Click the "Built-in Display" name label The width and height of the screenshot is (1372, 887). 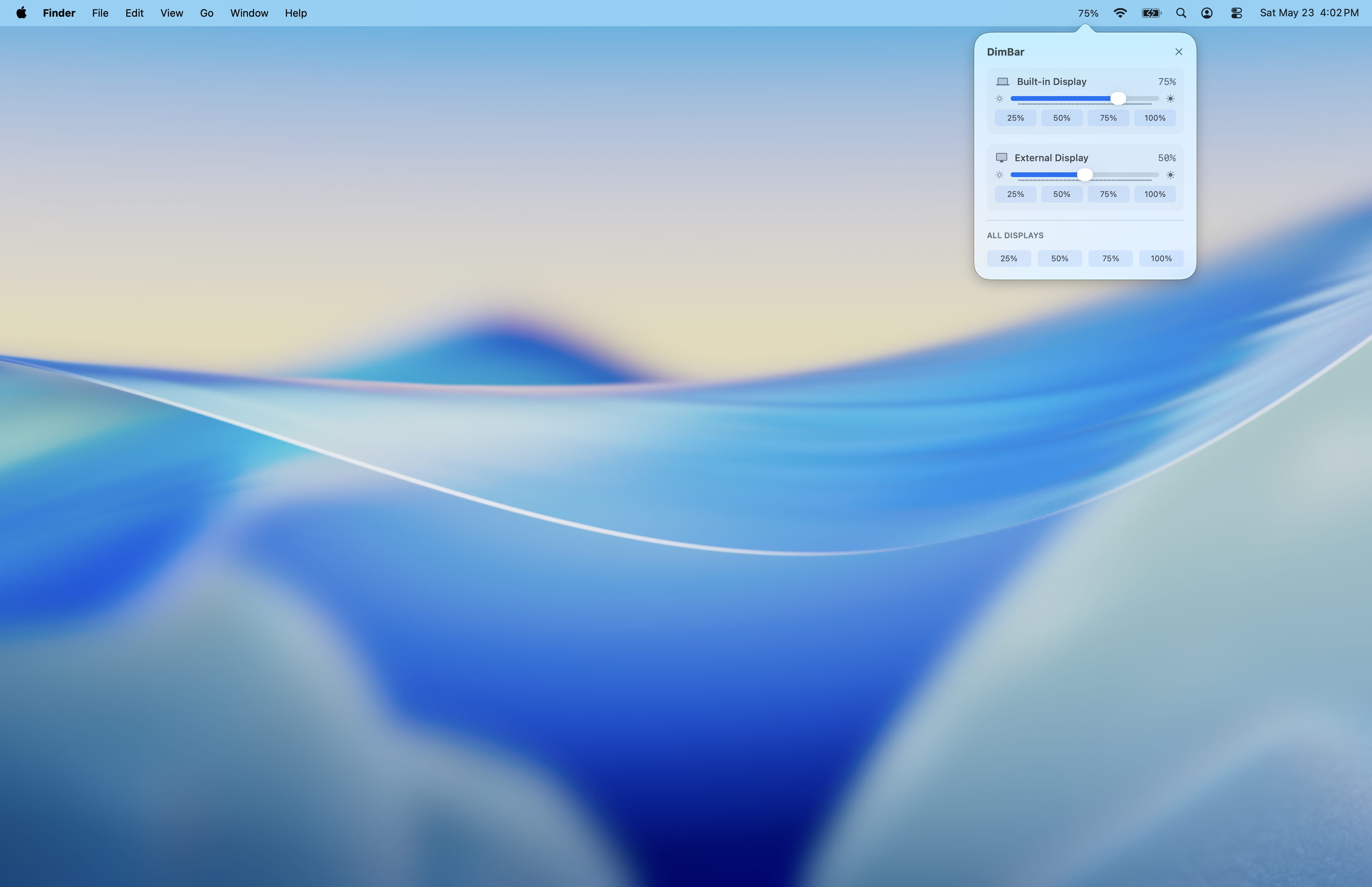click(x=1051, y=82)
